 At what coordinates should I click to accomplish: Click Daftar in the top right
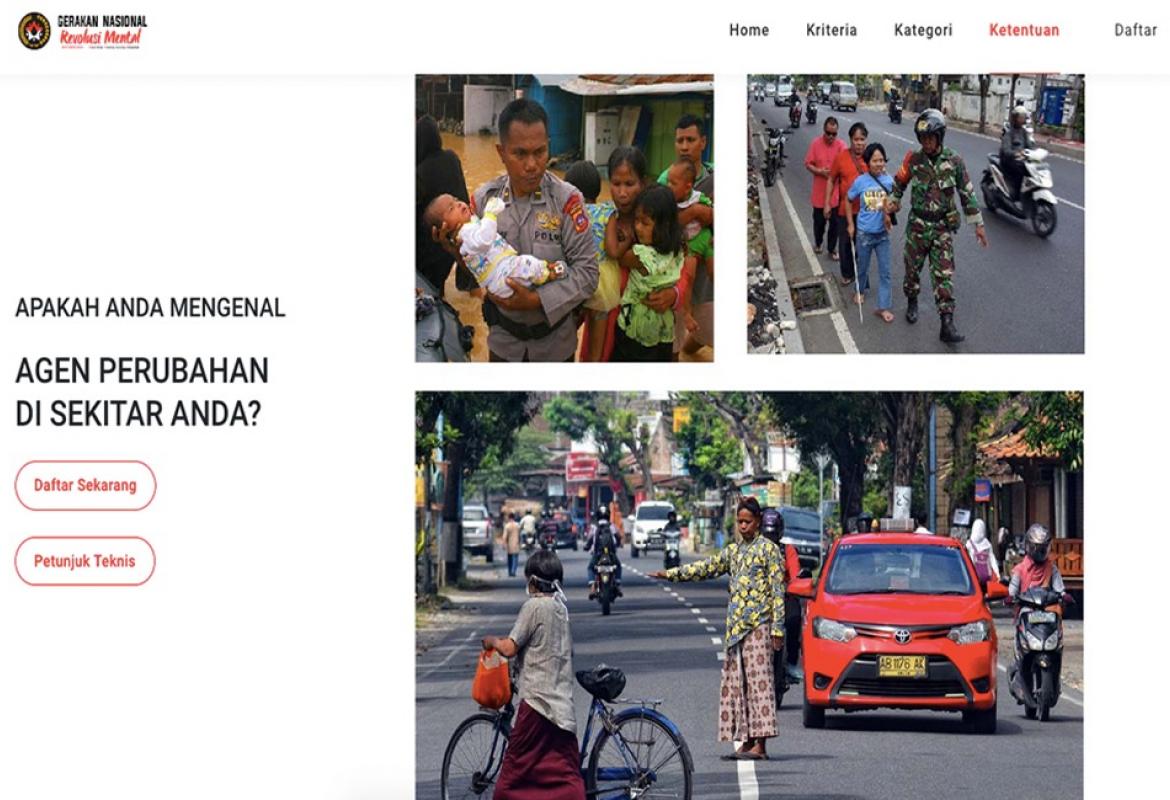click(x=1135, y=30)
